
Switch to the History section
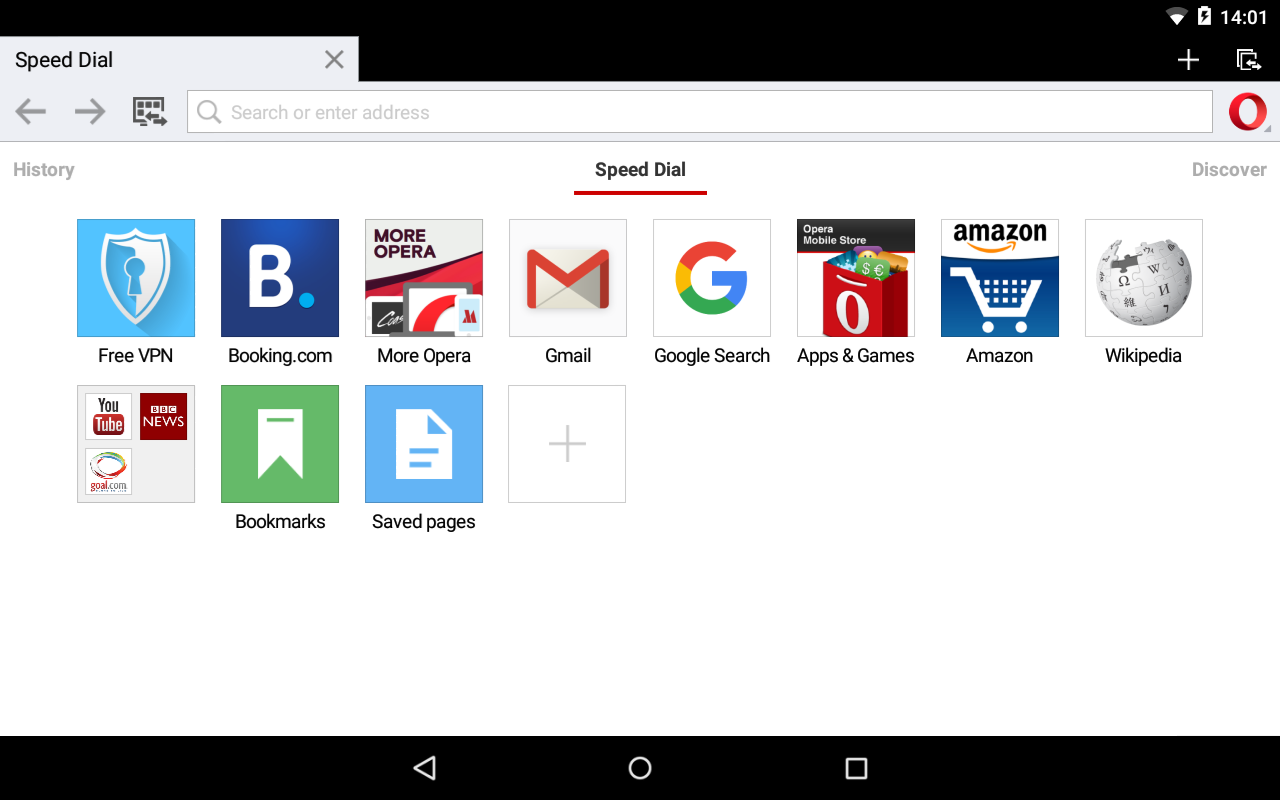coord(44,170)
